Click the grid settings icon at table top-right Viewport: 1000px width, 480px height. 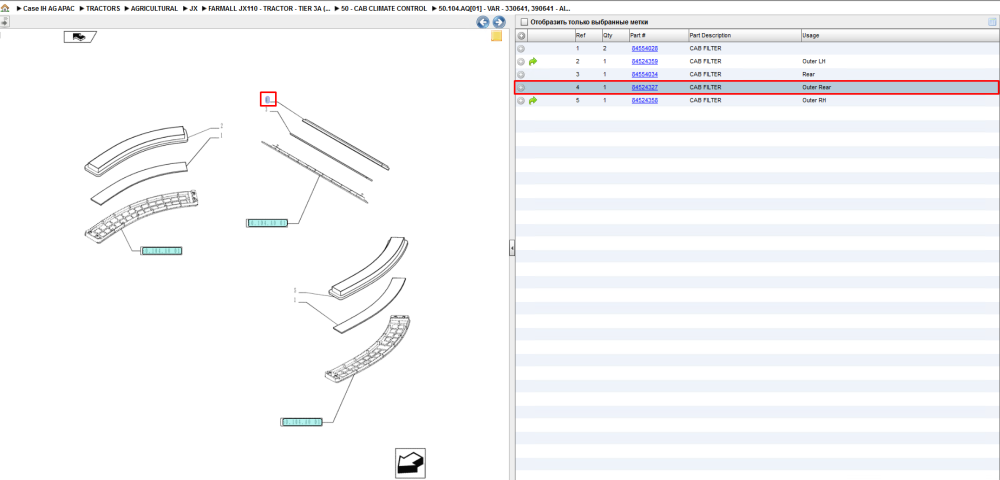tap(992, 22)
